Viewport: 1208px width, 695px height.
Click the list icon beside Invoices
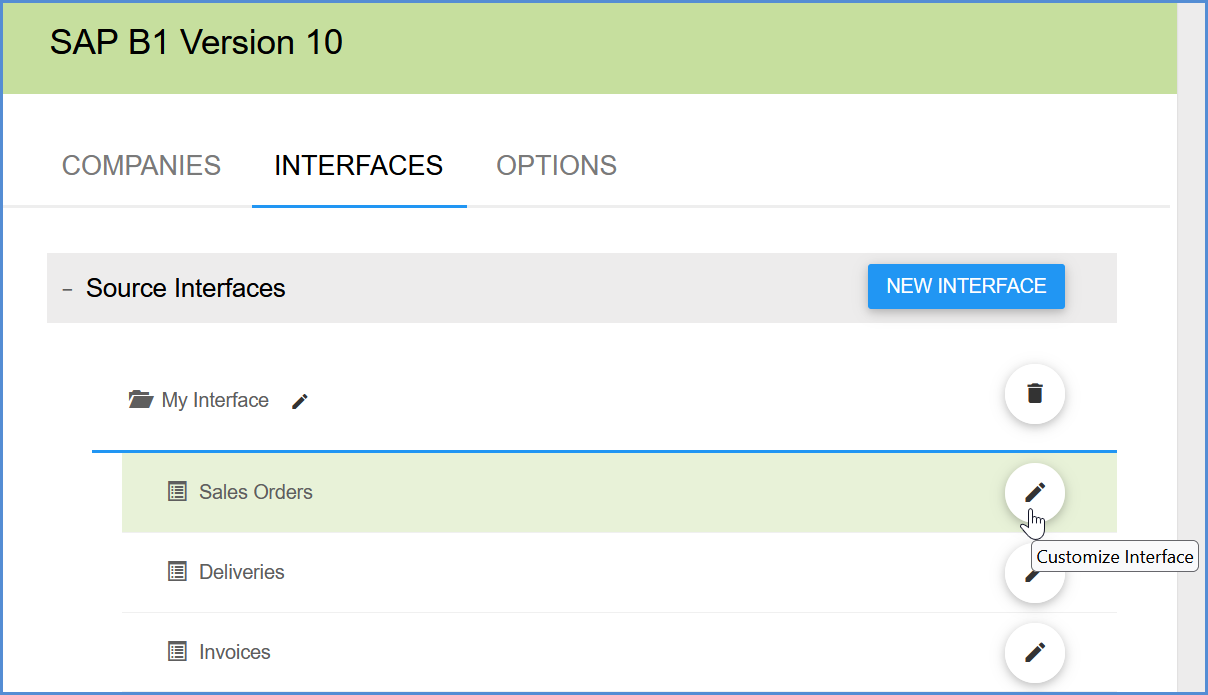tap(177, 652)
